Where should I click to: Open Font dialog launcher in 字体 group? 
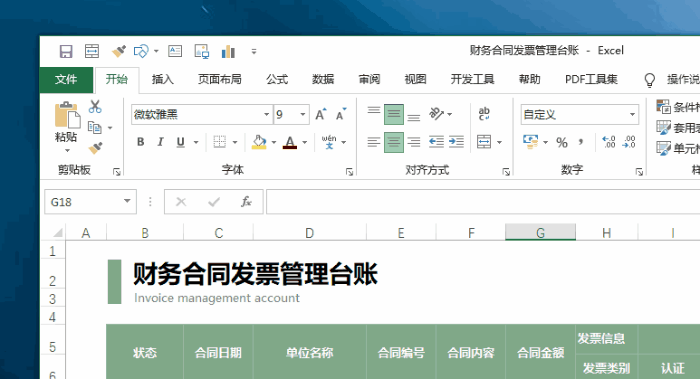(350, 172)
